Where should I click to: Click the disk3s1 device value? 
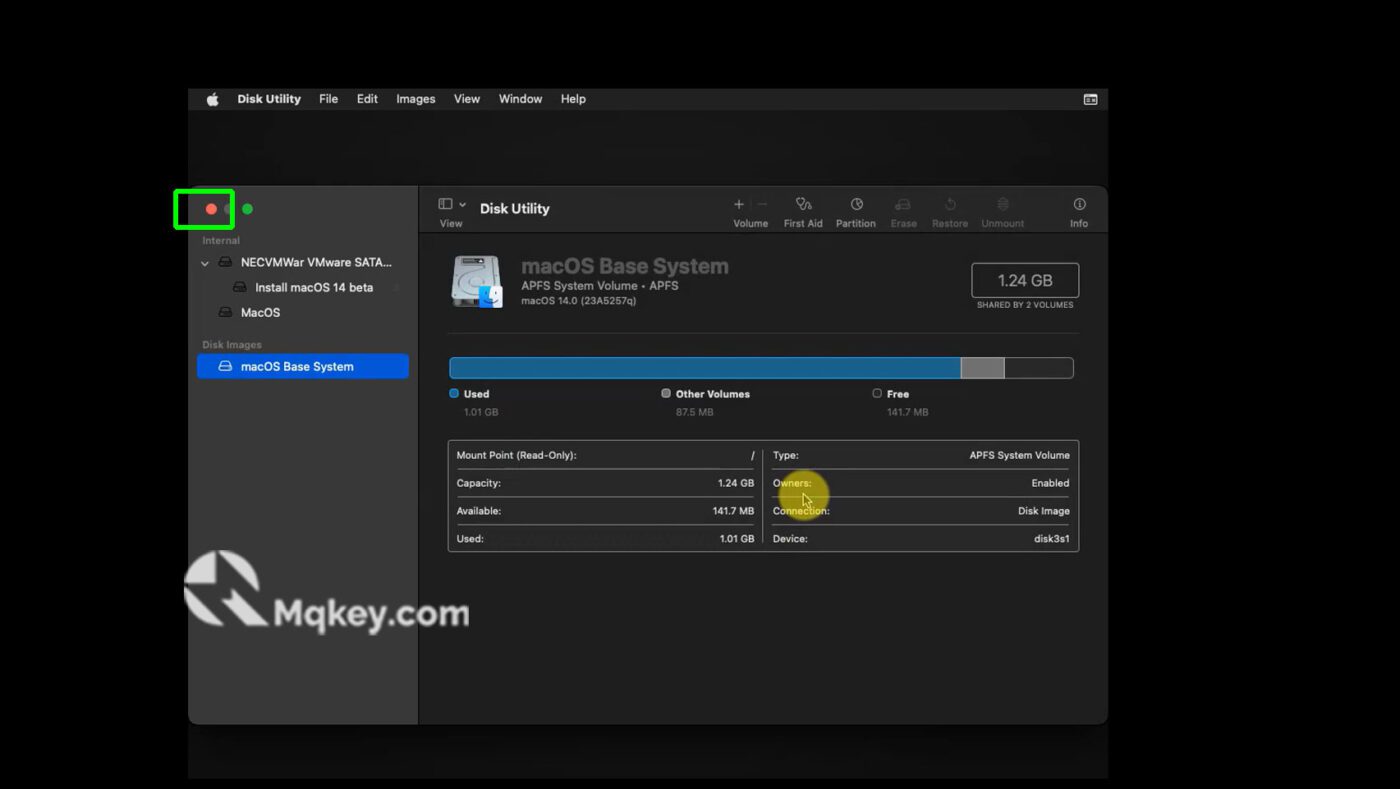coord(1052,539)
